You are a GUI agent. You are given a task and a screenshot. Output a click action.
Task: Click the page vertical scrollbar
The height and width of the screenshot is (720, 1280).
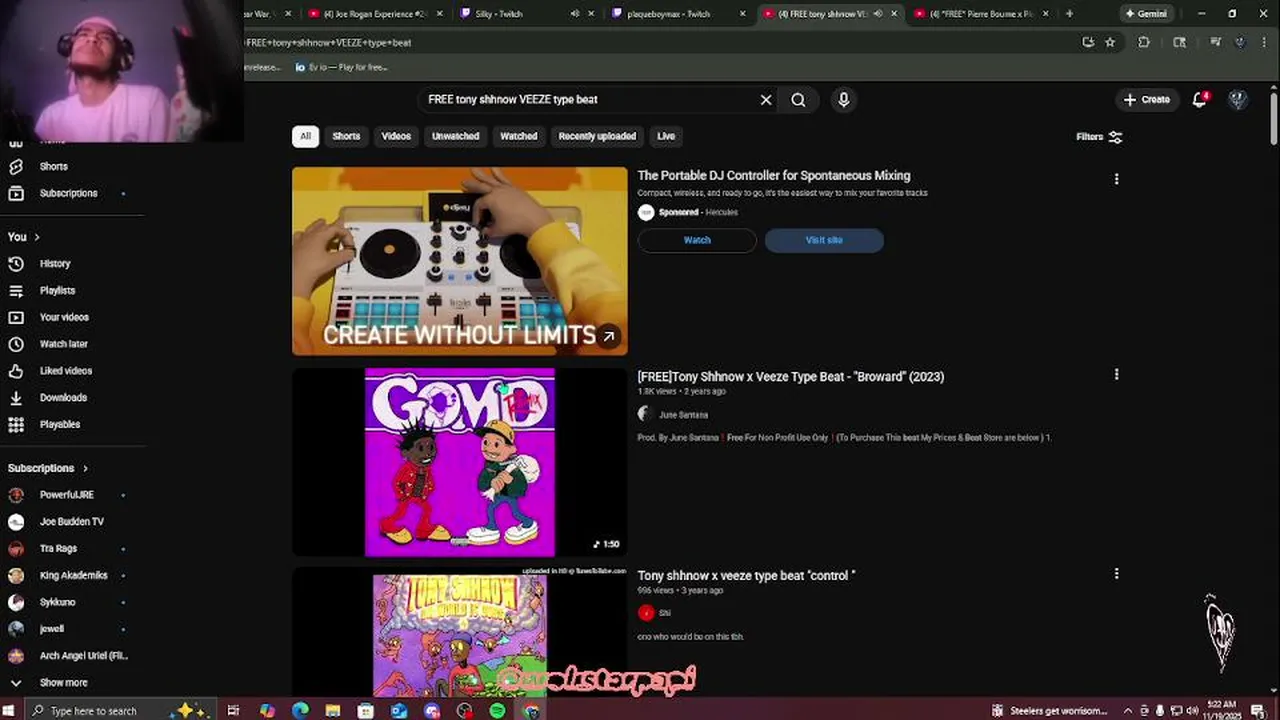click(x=1273, y=120)
